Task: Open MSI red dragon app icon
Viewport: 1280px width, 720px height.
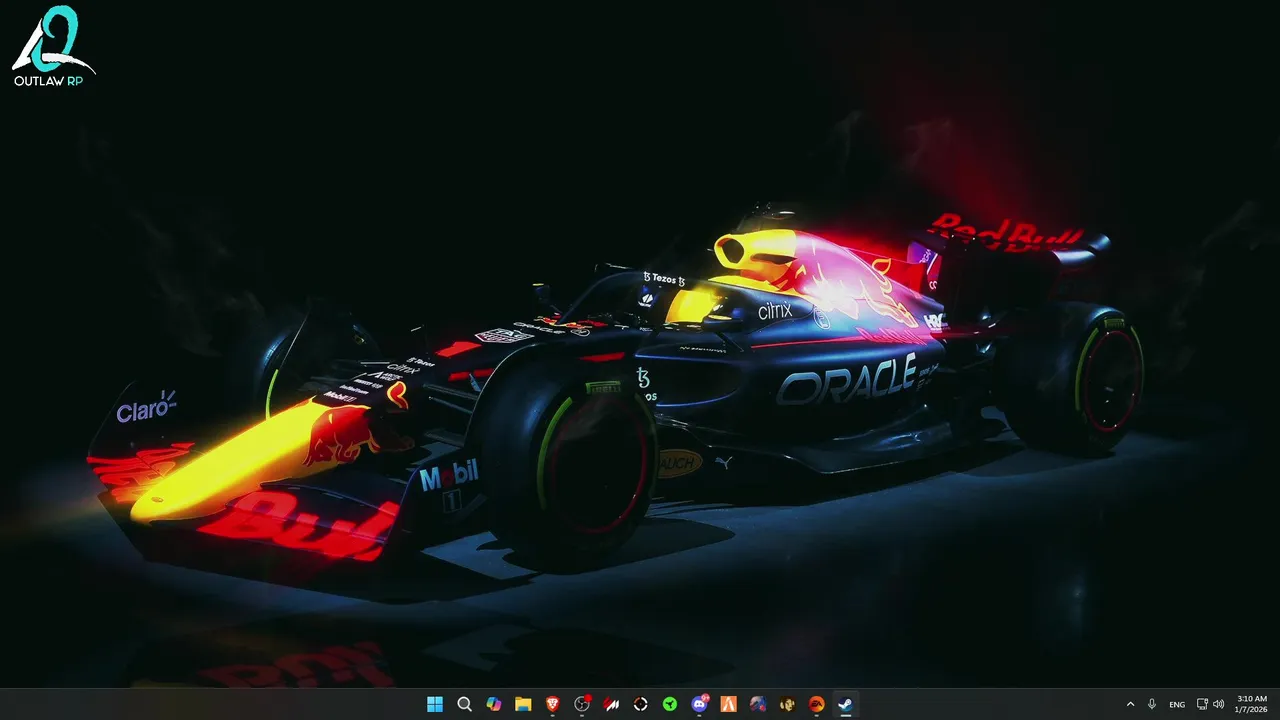Action: pyautogui.click(x=611, y=704)
